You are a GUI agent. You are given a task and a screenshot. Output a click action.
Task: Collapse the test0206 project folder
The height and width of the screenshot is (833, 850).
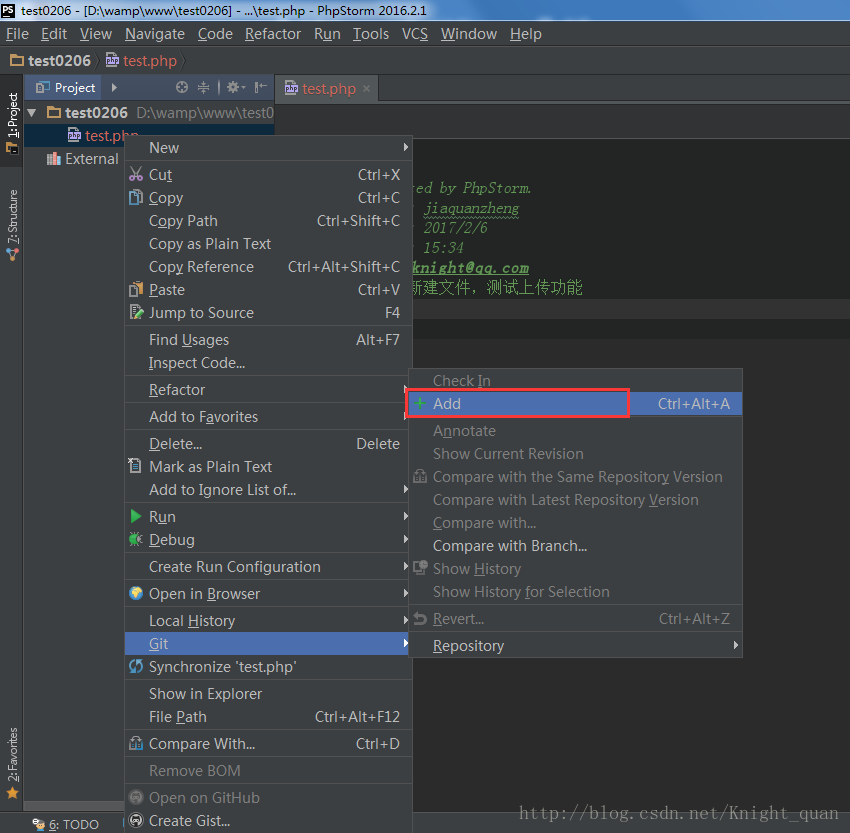pyautogui.click(x=32, y=113)
